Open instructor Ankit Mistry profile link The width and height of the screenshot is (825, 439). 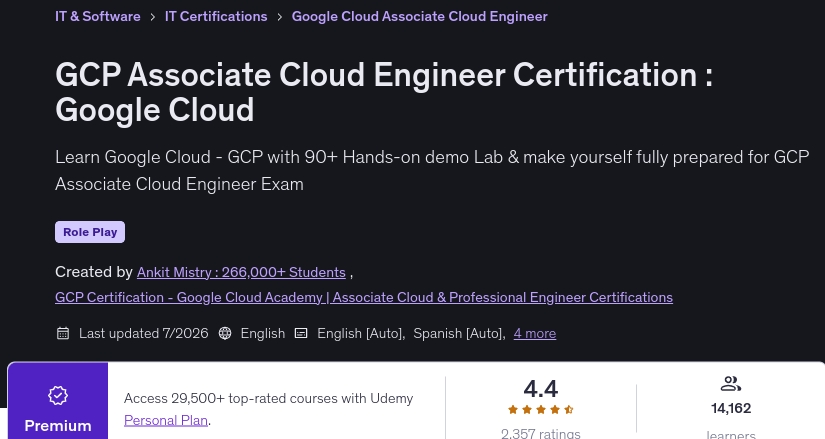241,272
